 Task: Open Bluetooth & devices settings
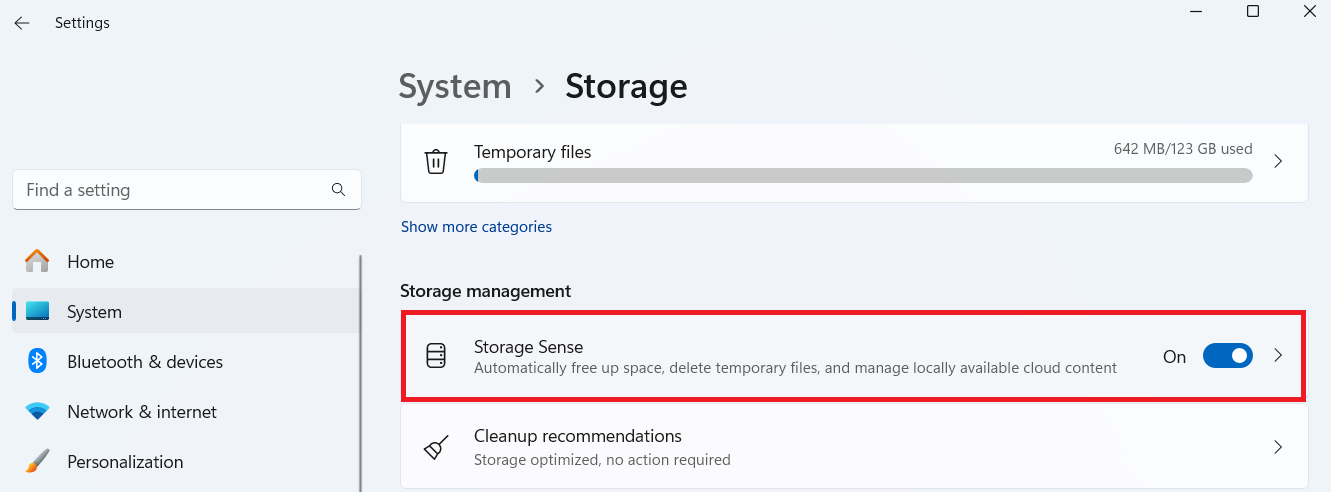tap(145, 362)
